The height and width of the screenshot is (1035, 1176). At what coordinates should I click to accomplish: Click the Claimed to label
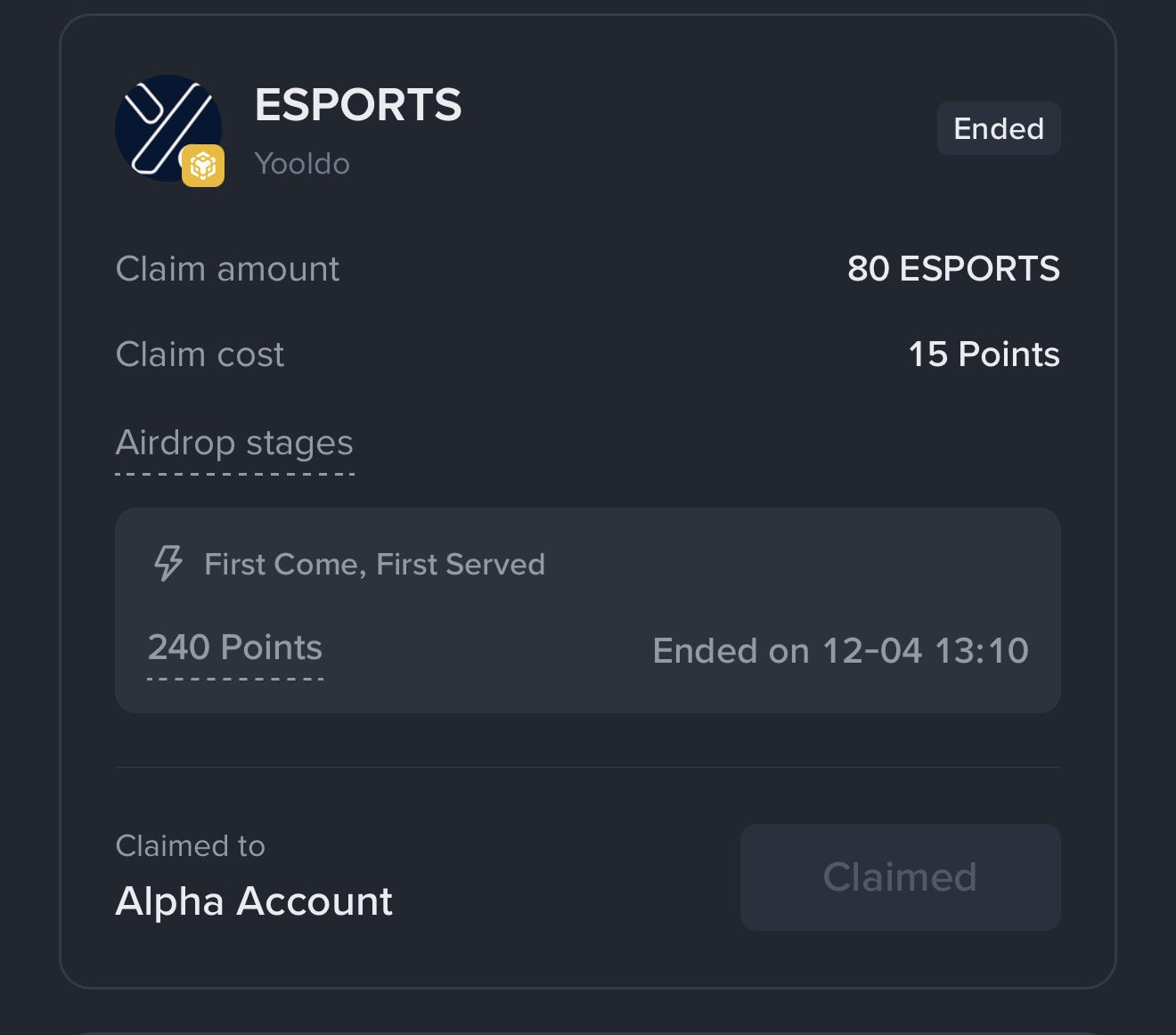pyautogui.click(x=190, y=846)
